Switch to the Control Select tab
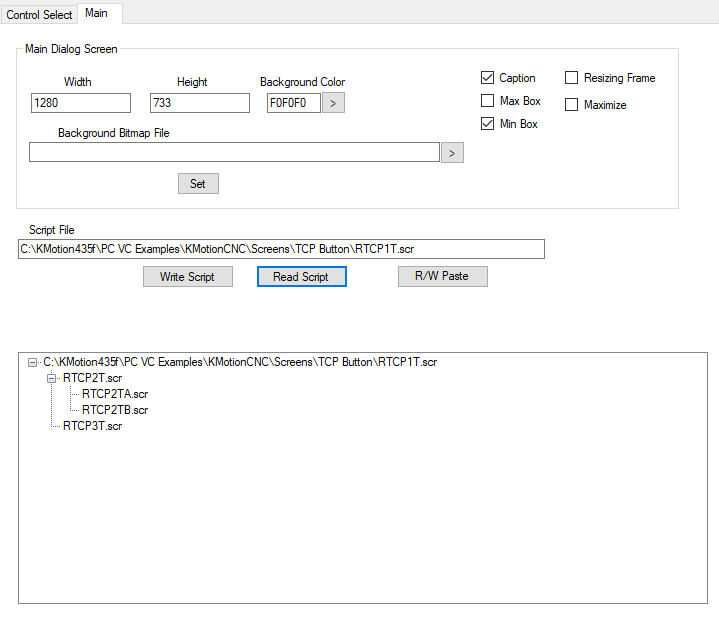This screenshot has height=619, width=719. tap(40, 15)
